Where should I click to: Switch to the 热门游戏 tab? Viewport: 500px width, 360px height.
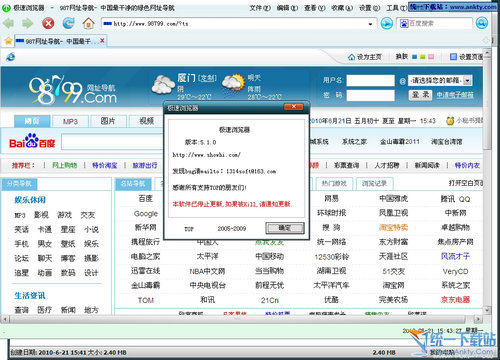point(334,183)
